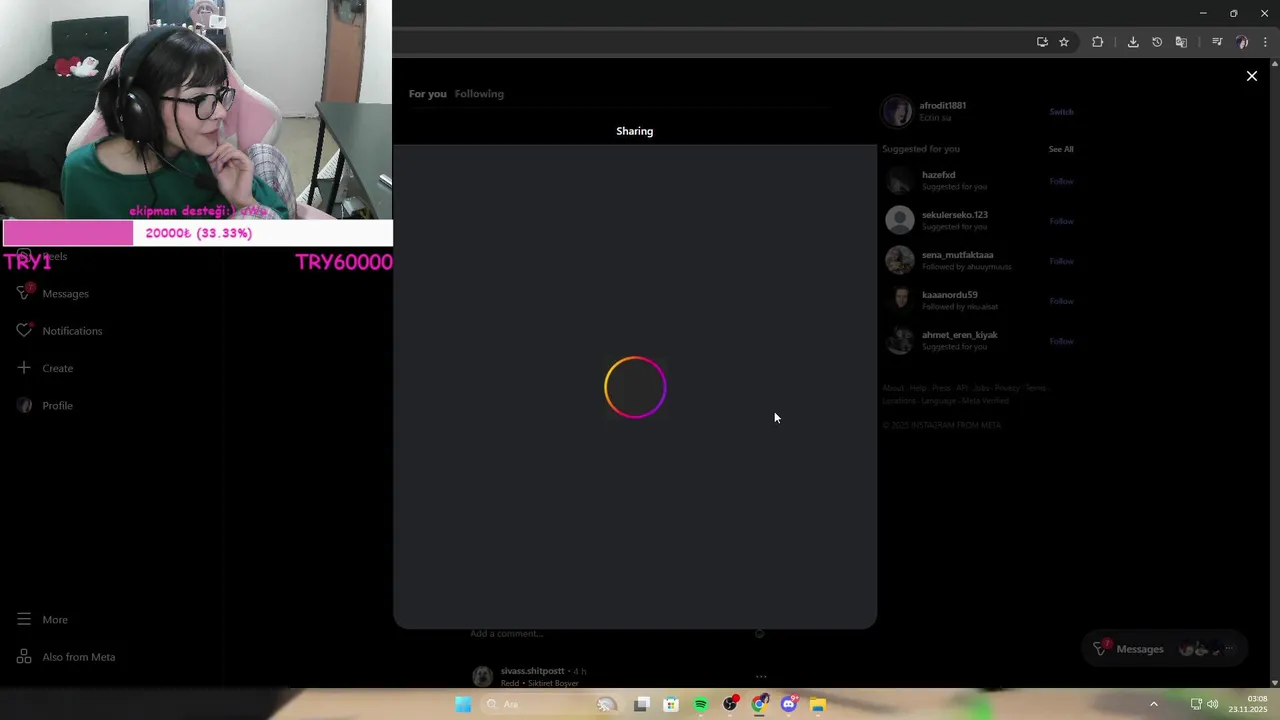The image size is (1280, 720).
Task: Click the install app icon in address bar
Action: click(1042, 42)
